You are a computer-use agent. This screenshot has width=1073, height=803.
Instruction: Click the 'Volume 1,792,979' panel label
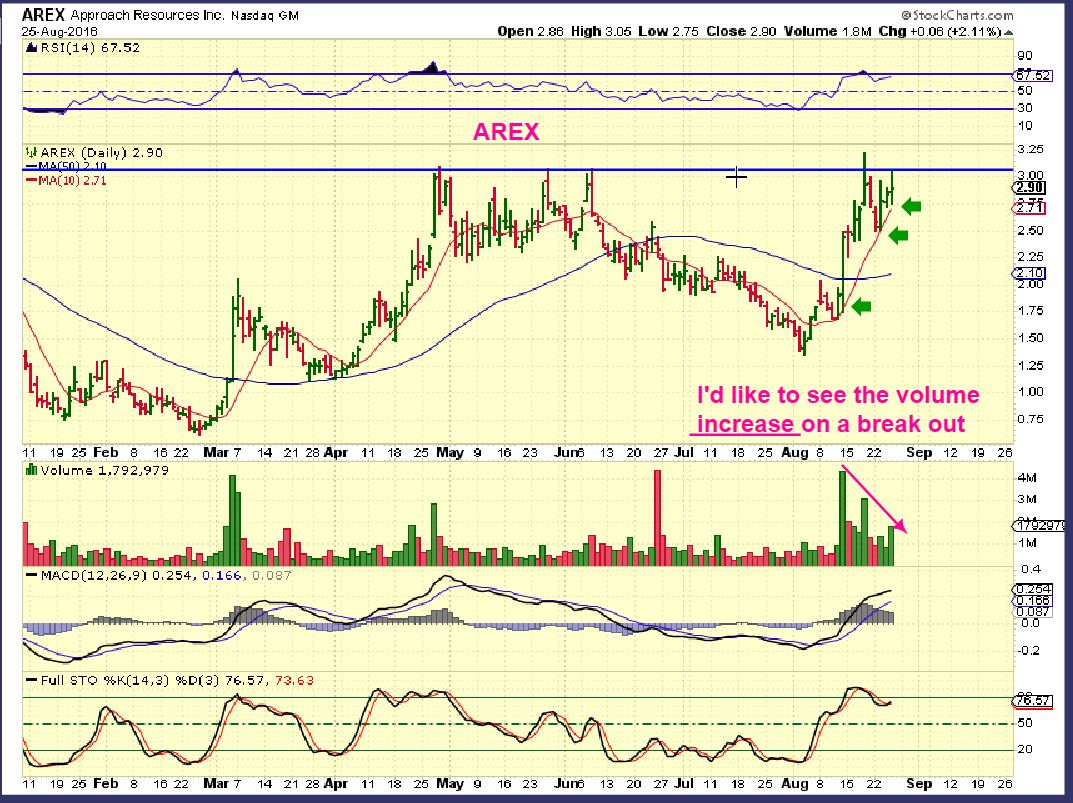[x=105, y=470]
